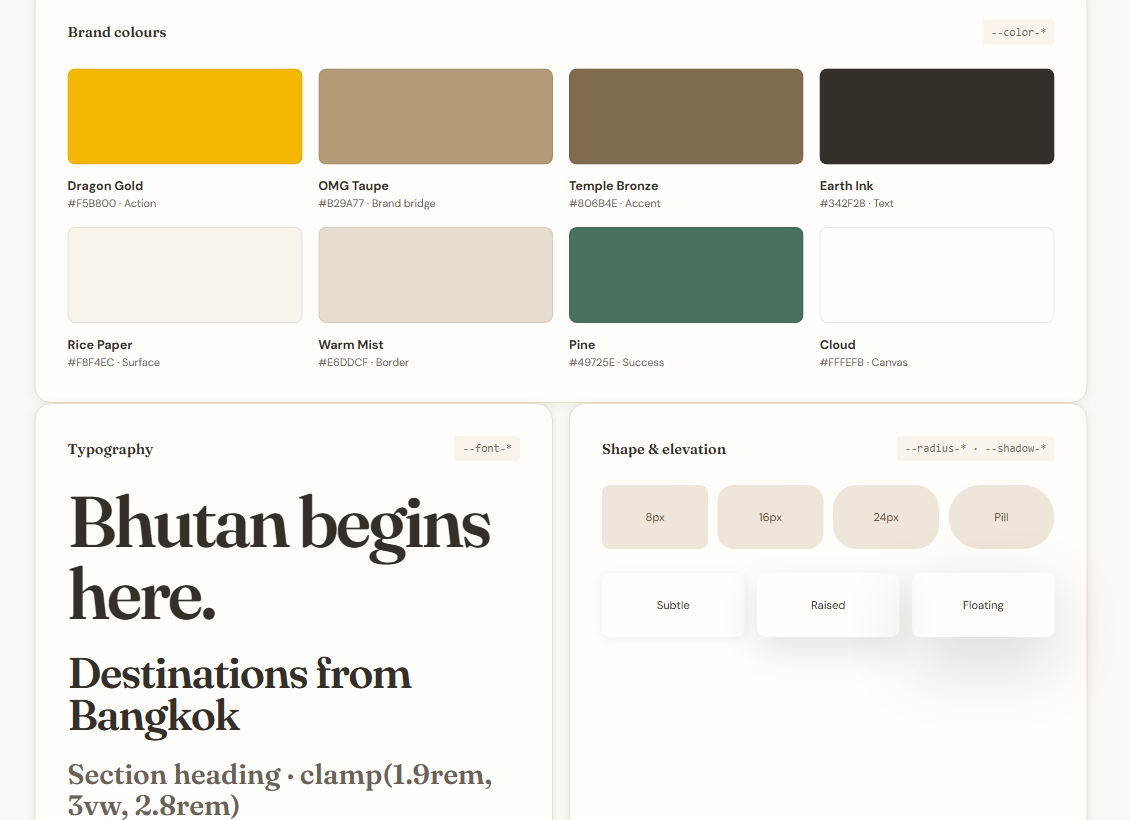The image size is (1130, 820).
Task: Click the #E6DDCF · Border text
Action: click(x=363, y=362)
